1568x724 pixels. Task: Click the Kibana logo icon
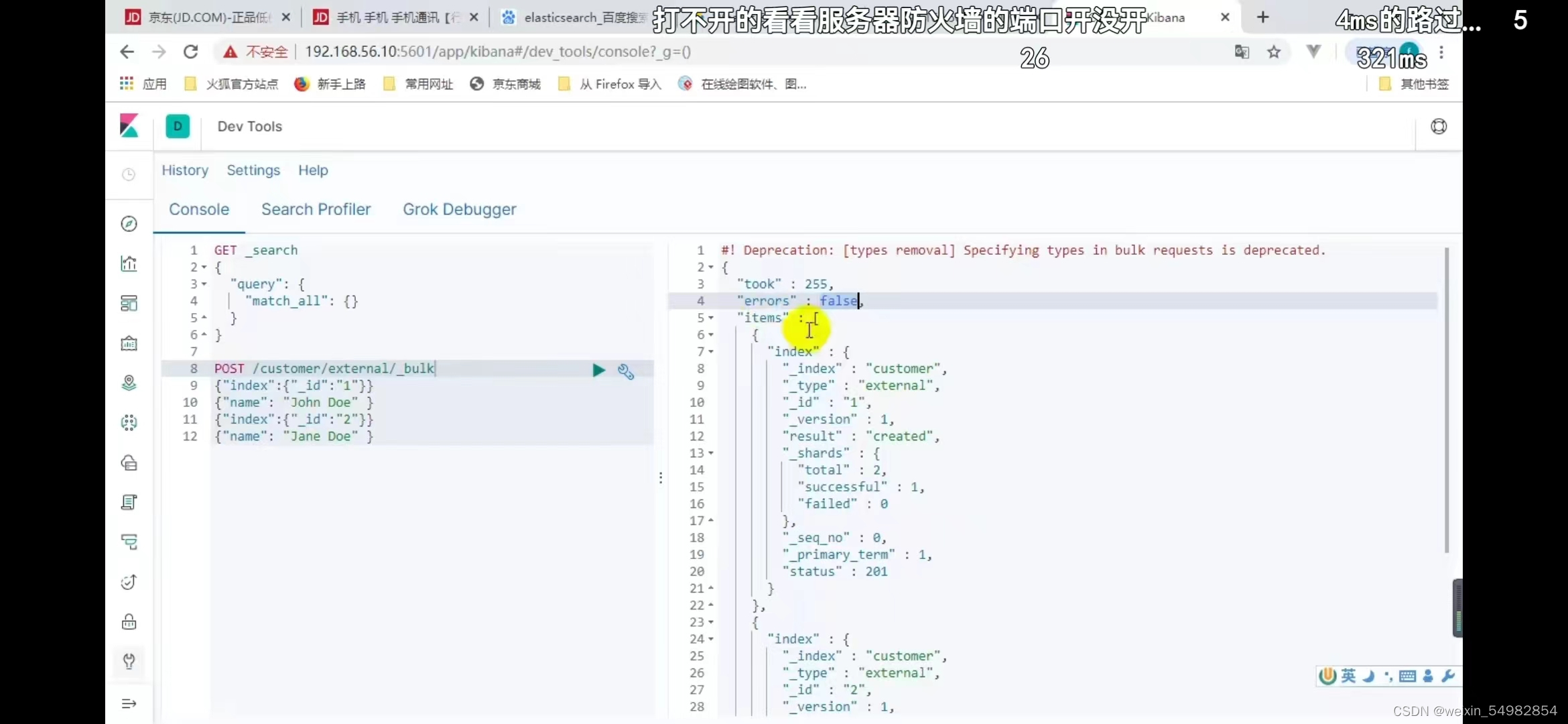tap(129, 126)
